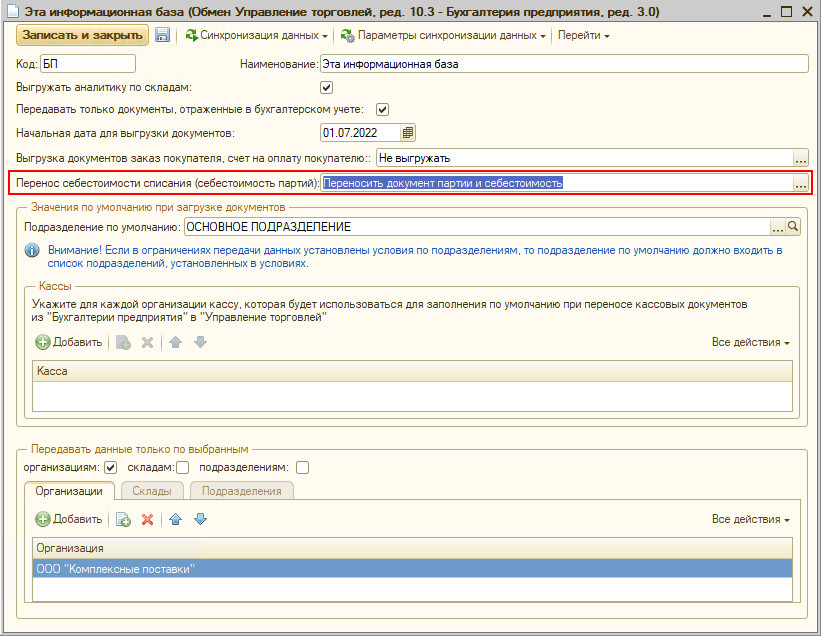Click the Переносить документ партии и себестоимость field
The height and width of the screenshot is (636, 821).
[557, 183]
